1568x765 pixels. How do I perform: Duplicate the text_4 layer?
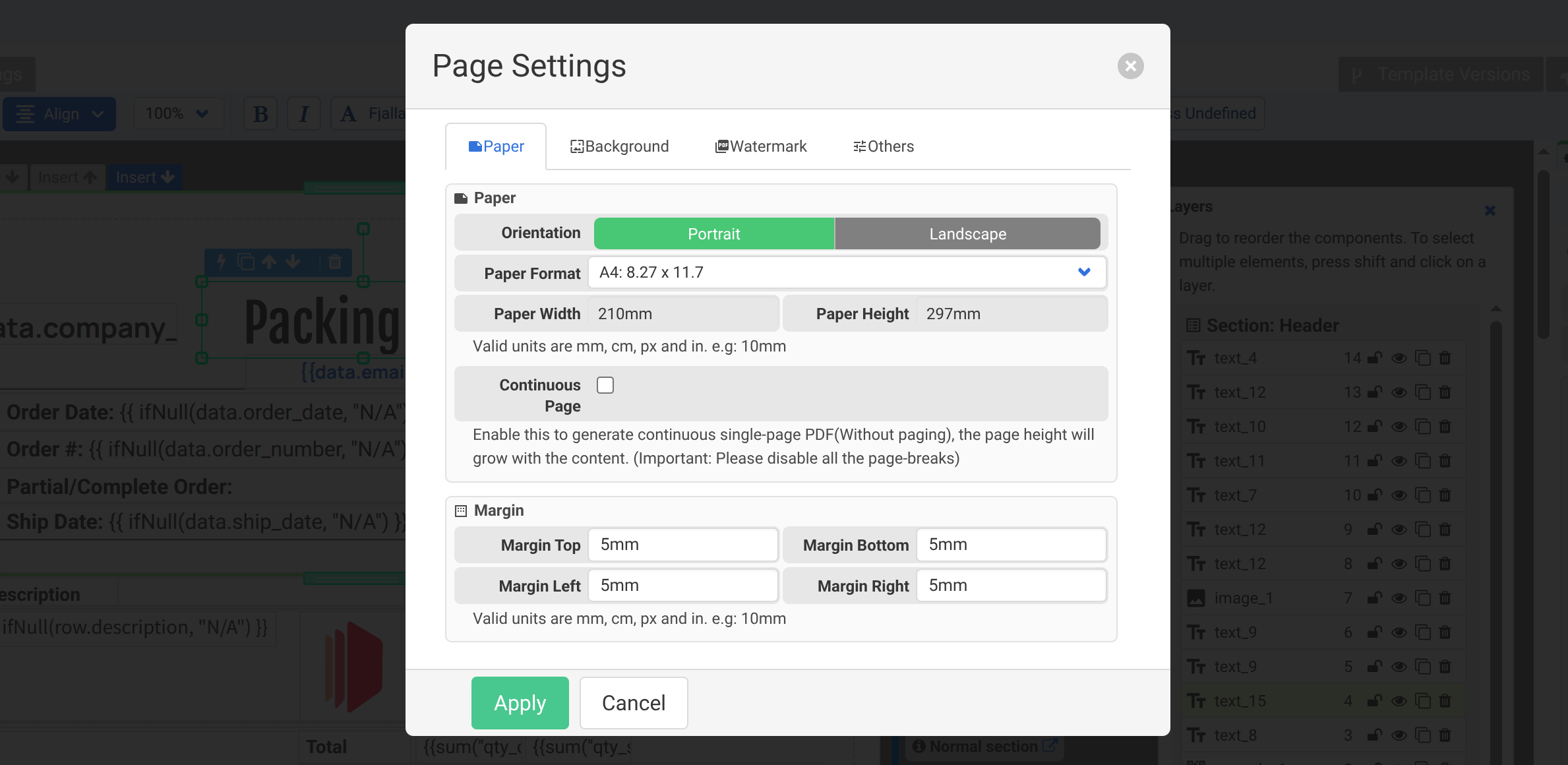pos(1423,358)
